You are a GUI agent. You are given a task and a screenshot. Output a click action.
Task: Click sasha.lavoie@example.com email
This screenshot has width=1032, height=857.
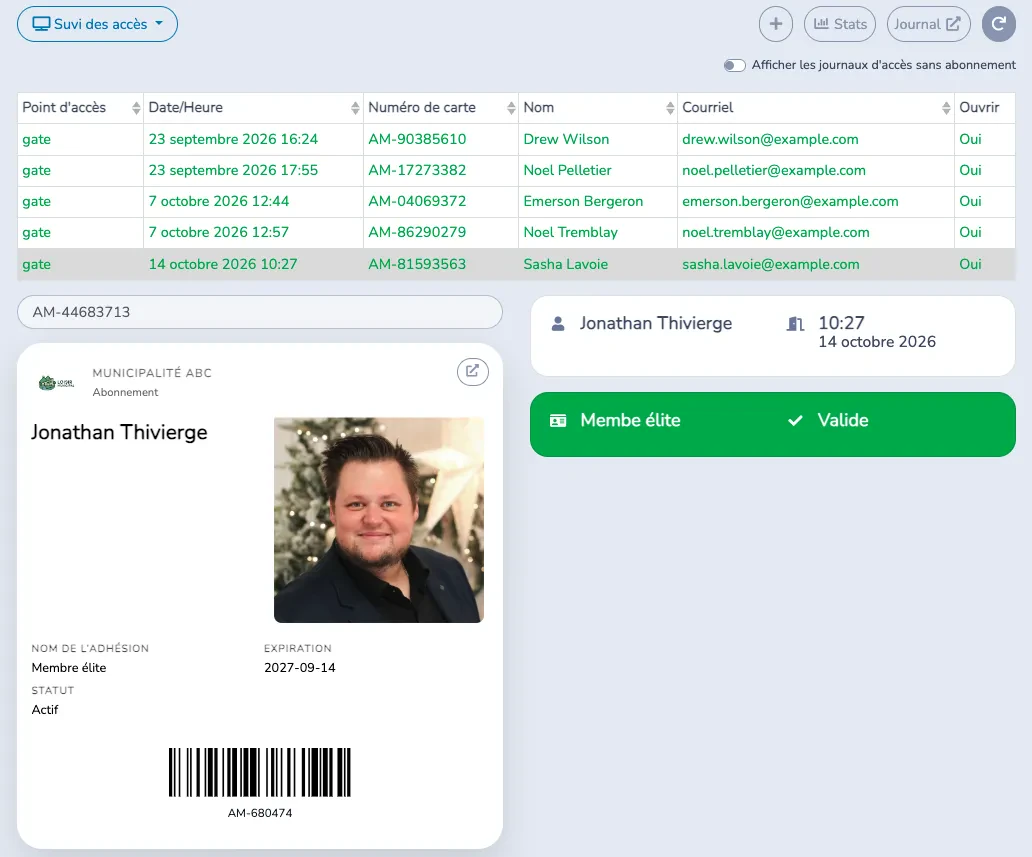(x=771, y=264)
